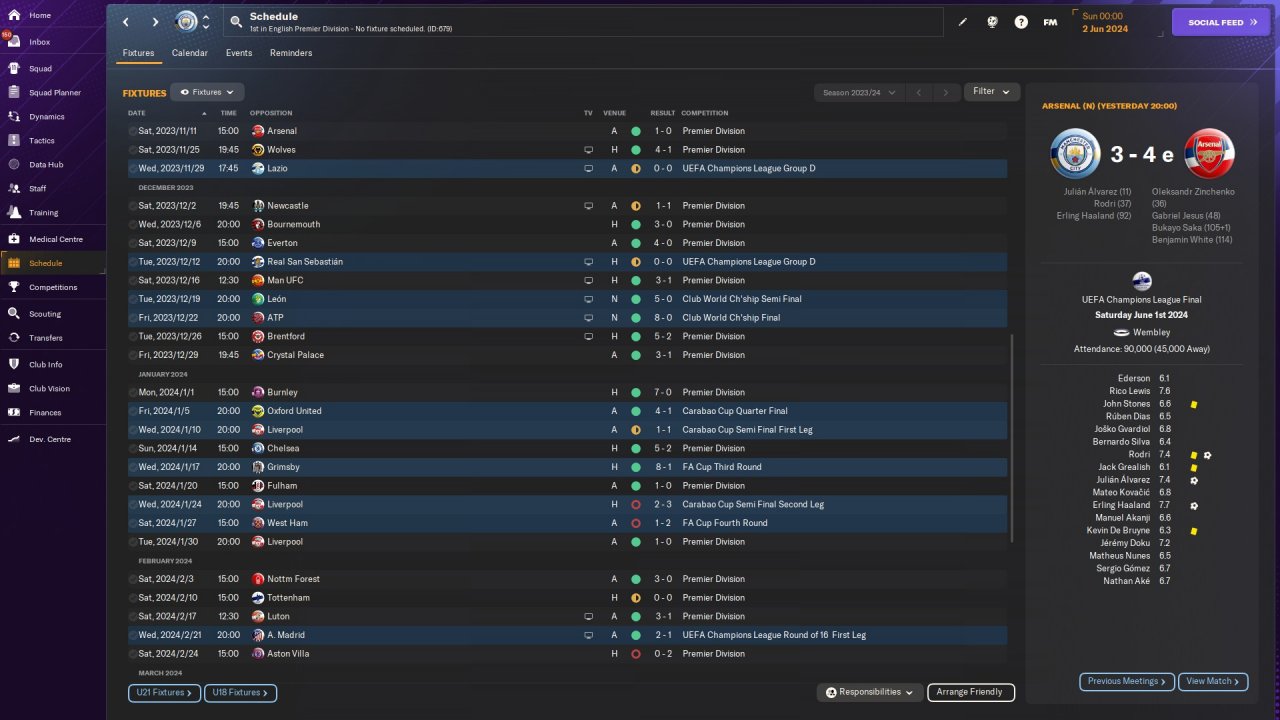The width and height of the screenshot is (1280, 720).
Task: Toggle the circle on the Arsenal fixture row
Action: coord(133,131)
